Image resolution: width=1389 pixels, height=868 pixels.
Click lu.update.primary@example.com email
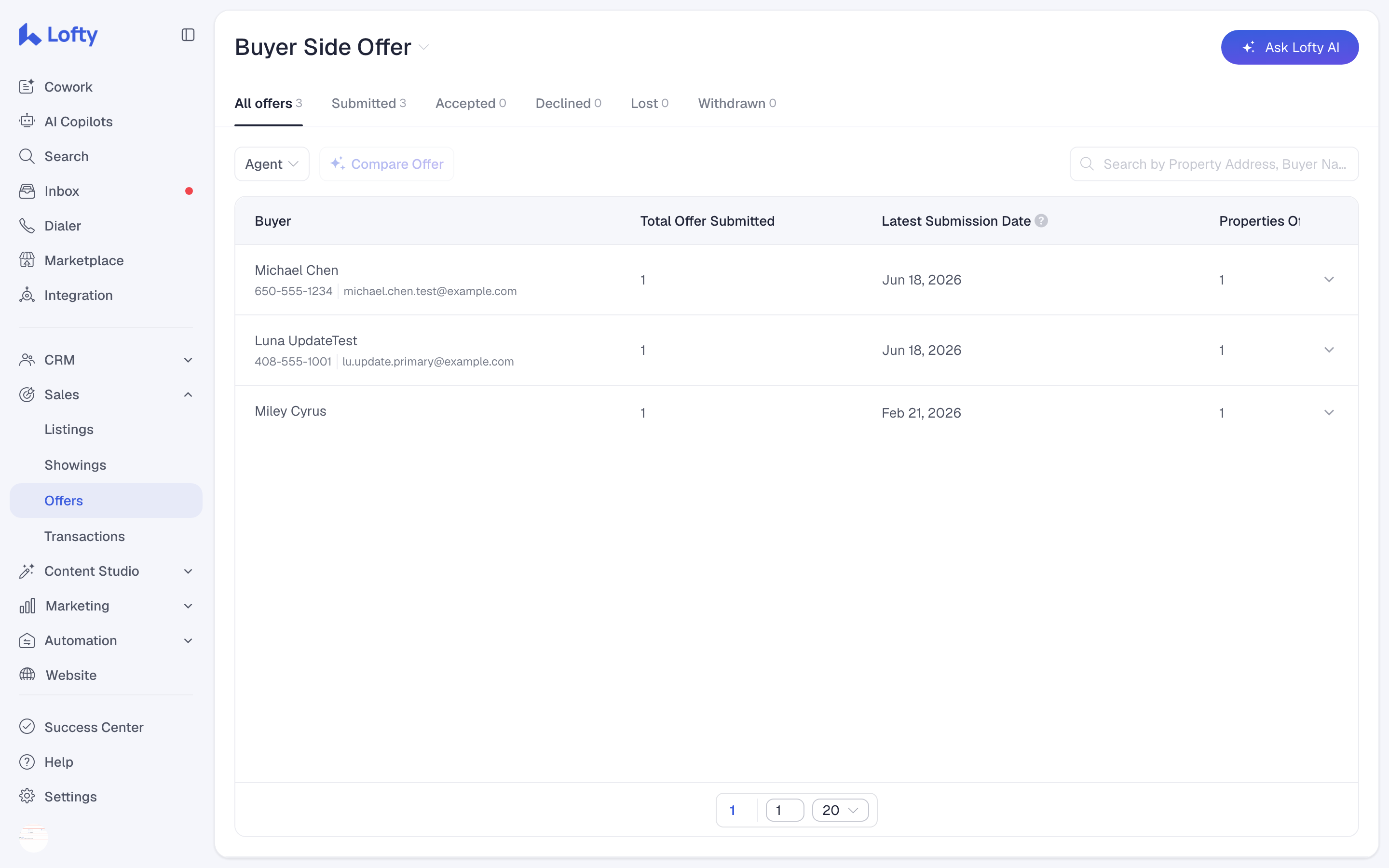pyautogui.click(x=428, y=362)
